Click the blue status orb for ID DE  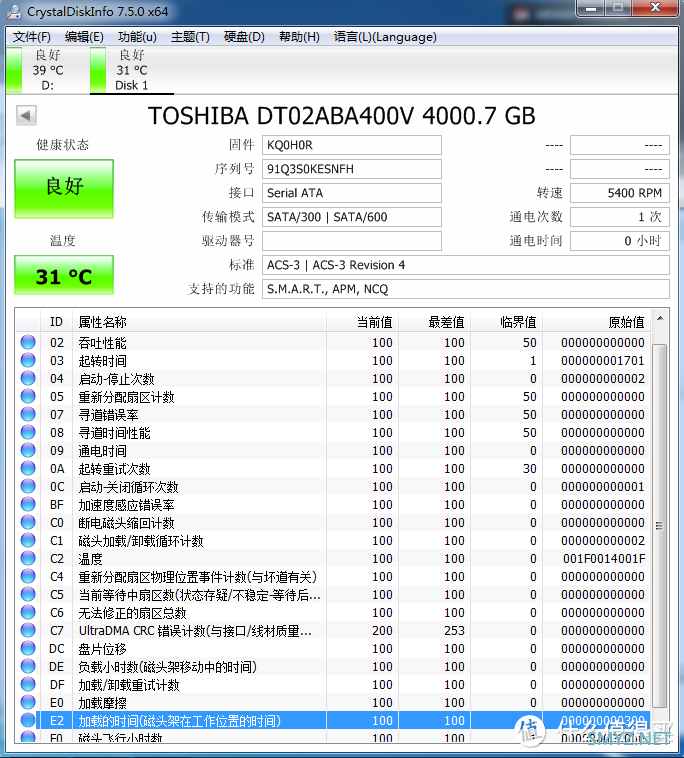[28, 666]
